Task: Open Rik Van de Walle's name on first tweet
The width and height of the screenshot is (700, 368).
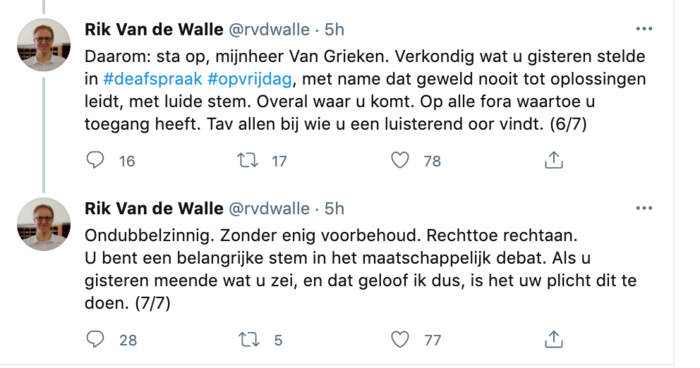Action: point(154,29)
